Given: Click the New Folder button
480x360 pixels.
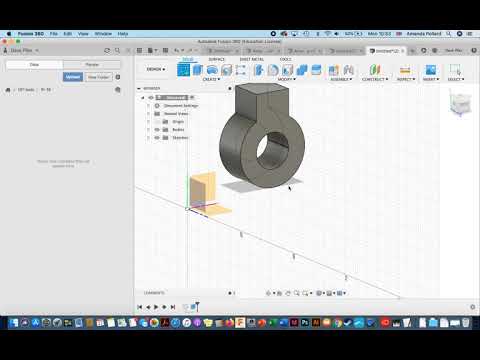Looking at the screenshot, I should [x=98, y=77].
